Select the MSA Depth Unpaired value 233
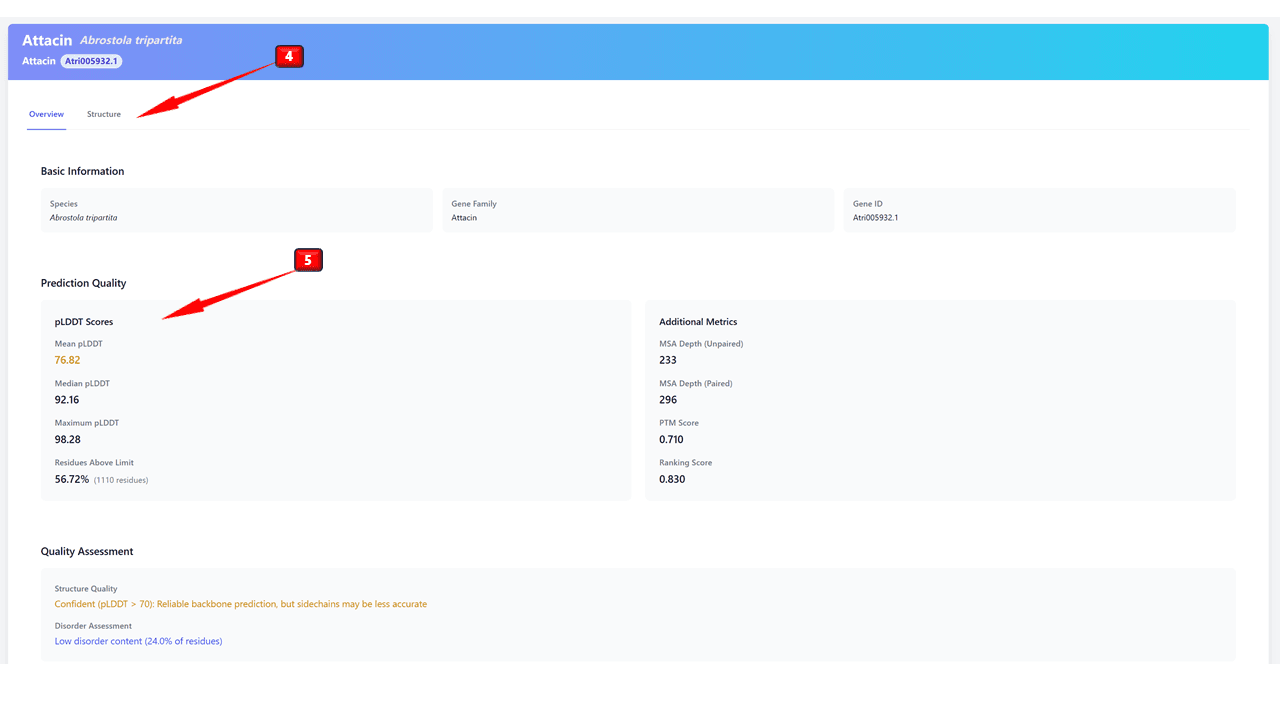 point(667,360)
